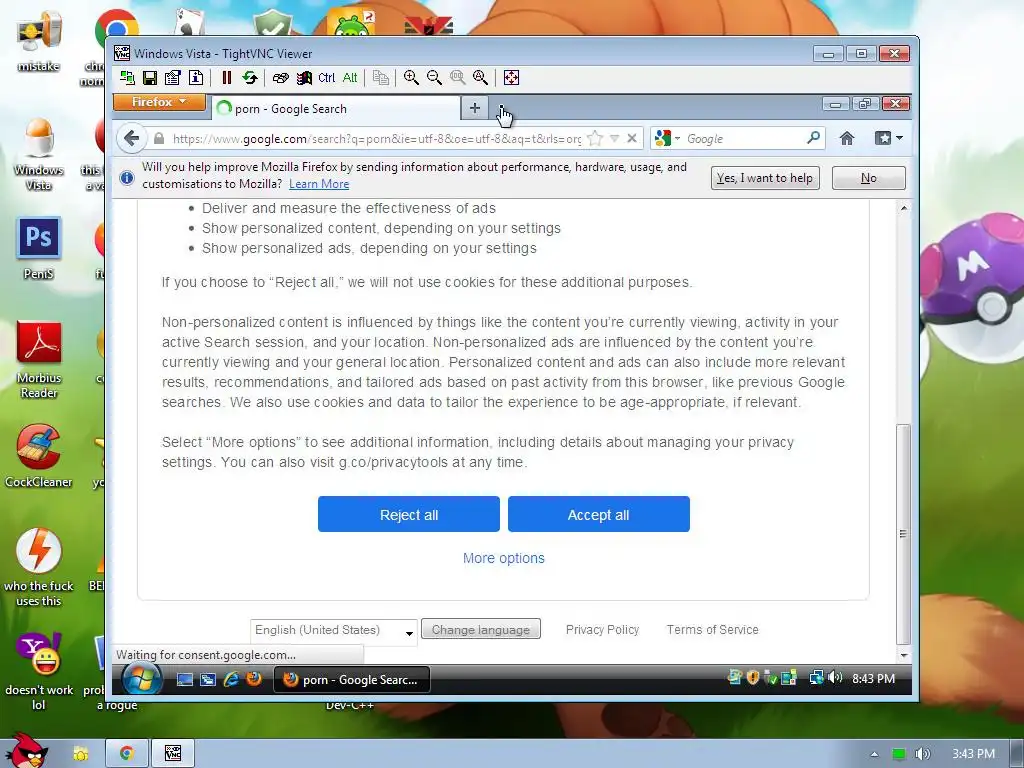Screen dimensions: 1024x768
Task: Open the TightVNC connection options icon
Action: [x=172, y=78]
